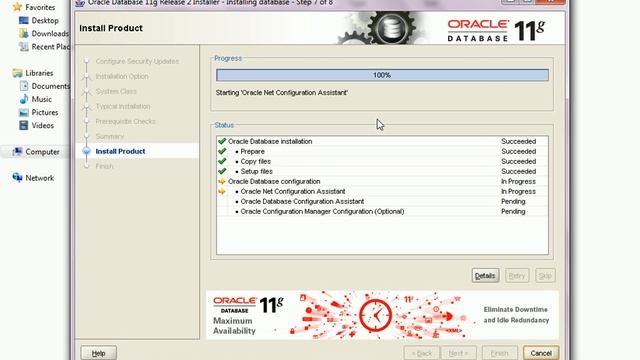The width and height of the screenshot is (640, 360).
Task: Click the Retry button
Action: (x=517, y=276)
